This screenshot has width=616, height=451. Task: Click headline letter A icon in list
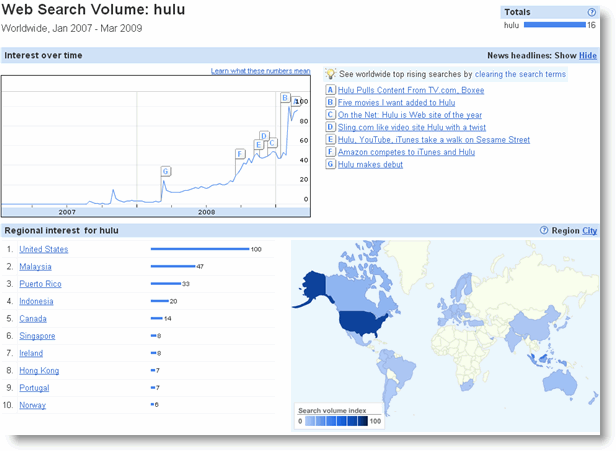(330, 90)
